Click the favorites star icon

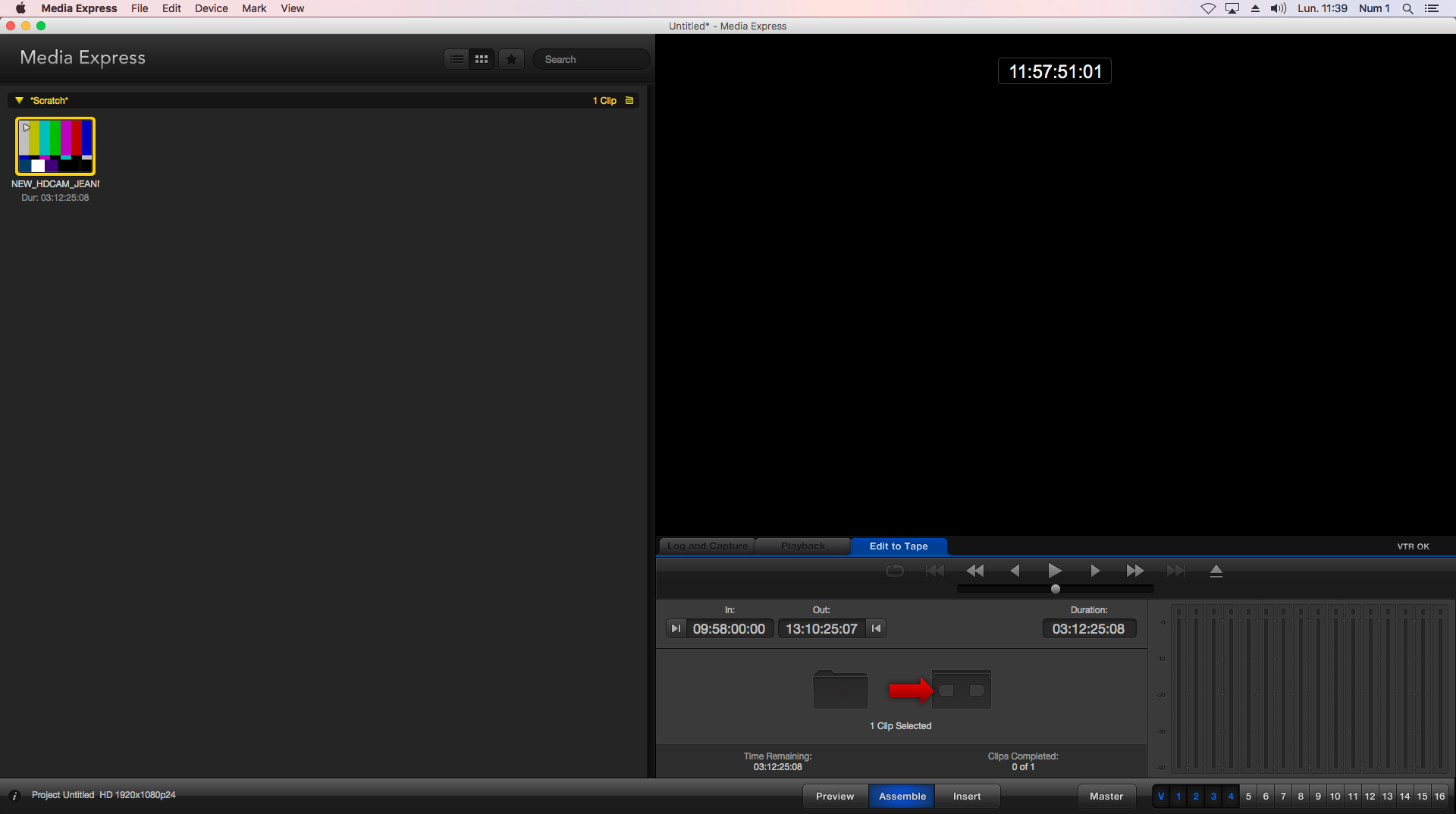(x=512, y=59)
